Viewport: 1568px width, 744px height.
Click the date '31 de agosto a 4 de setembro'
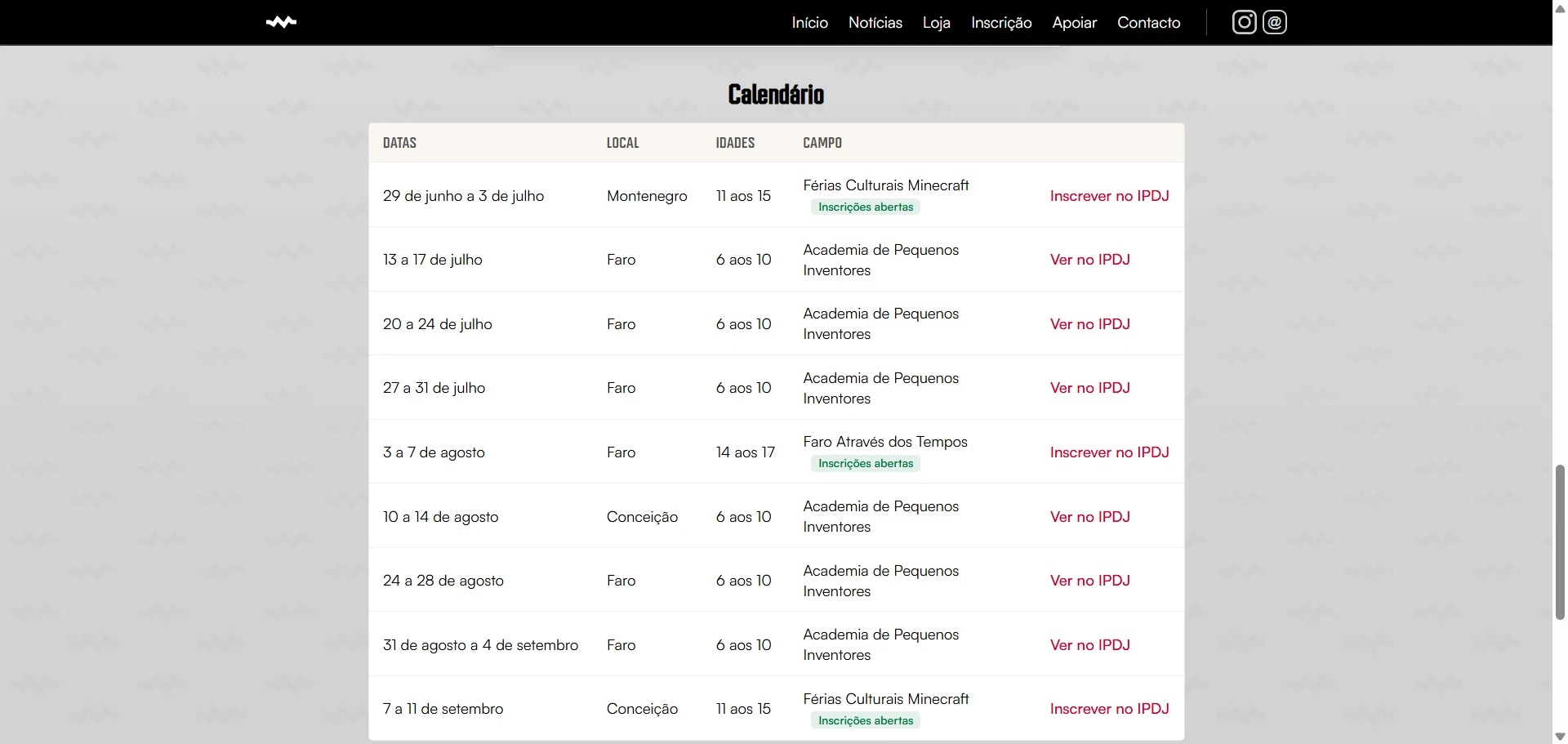coord(480,645)
